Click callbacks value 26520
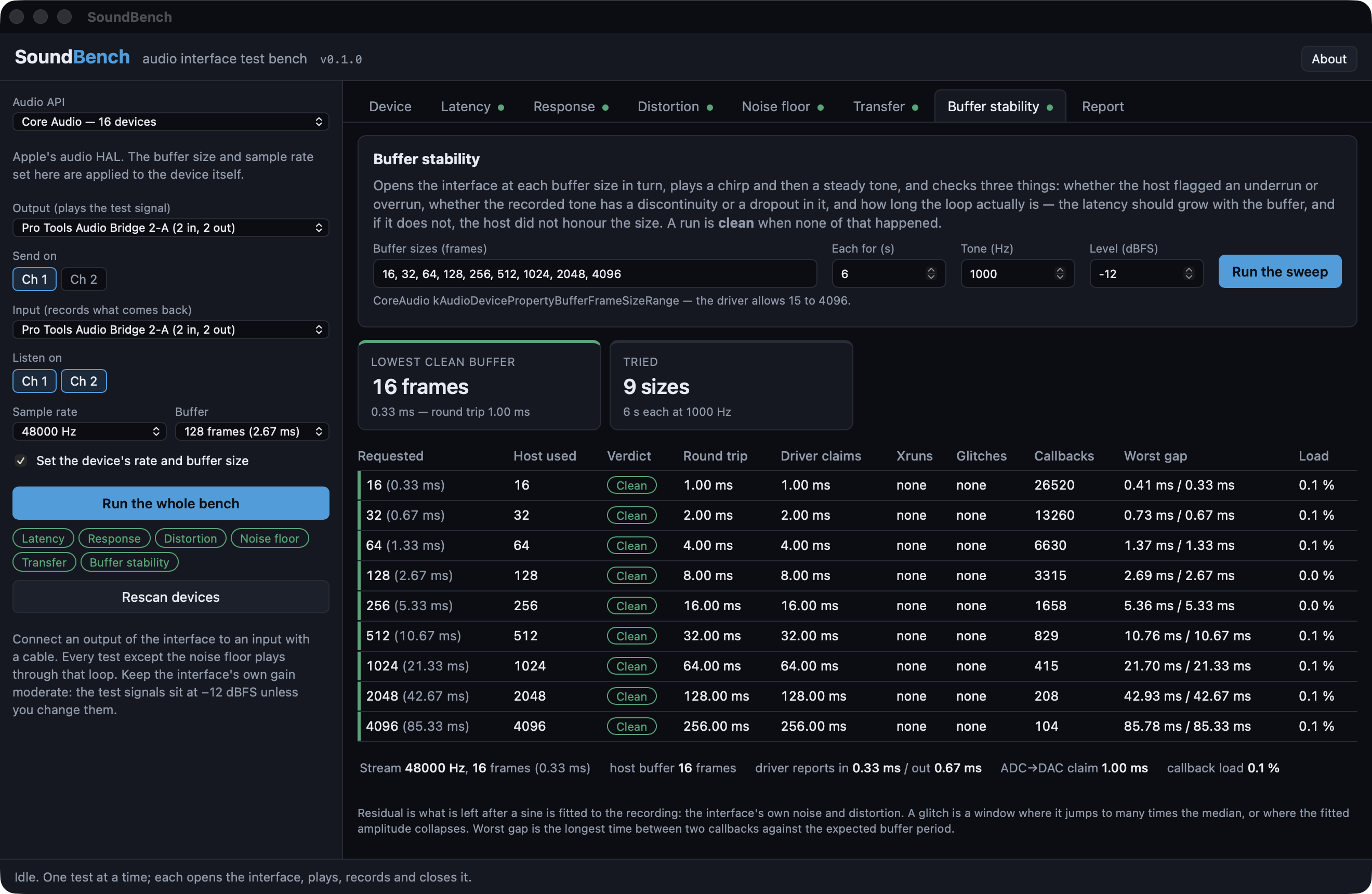 [x=1054, y=485]
